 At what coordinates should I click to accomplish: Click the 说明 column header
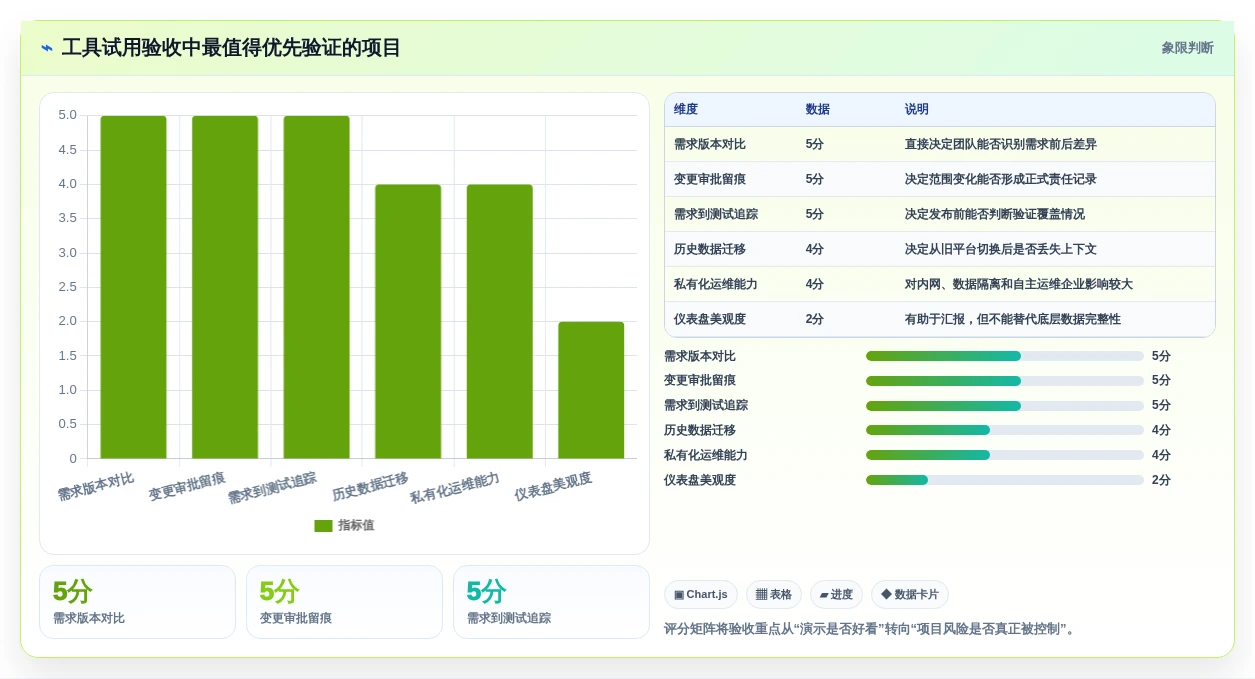click(917, 110)
